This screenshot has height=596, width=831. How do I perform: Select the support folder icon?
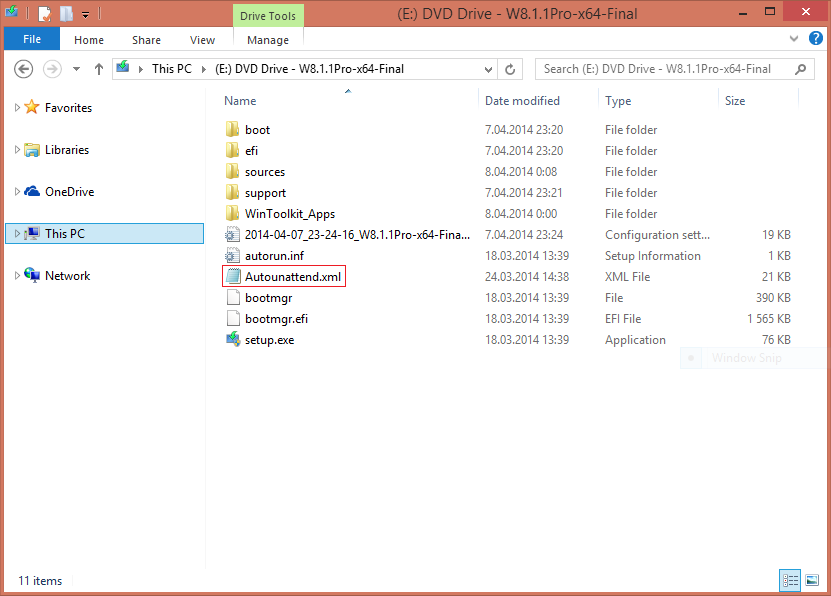pos(232,193)
